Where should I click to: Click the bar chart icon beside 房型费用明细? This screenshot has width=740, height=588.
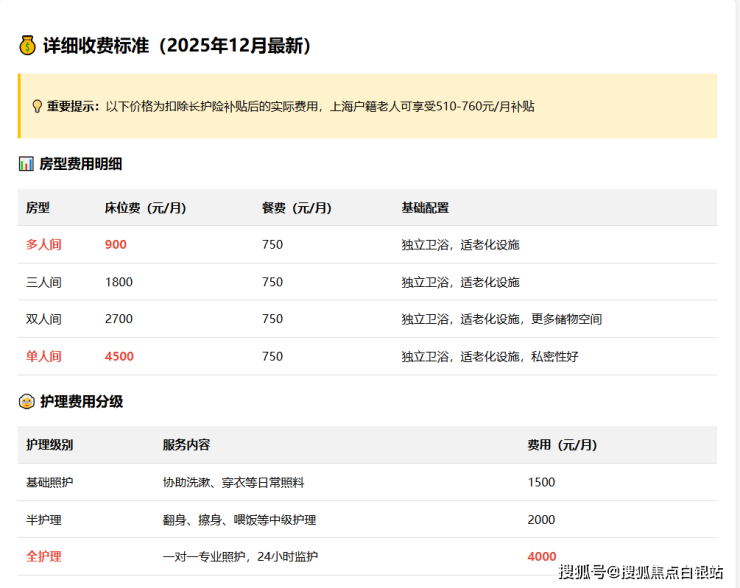pyautogui.click(x=26, y=164)
